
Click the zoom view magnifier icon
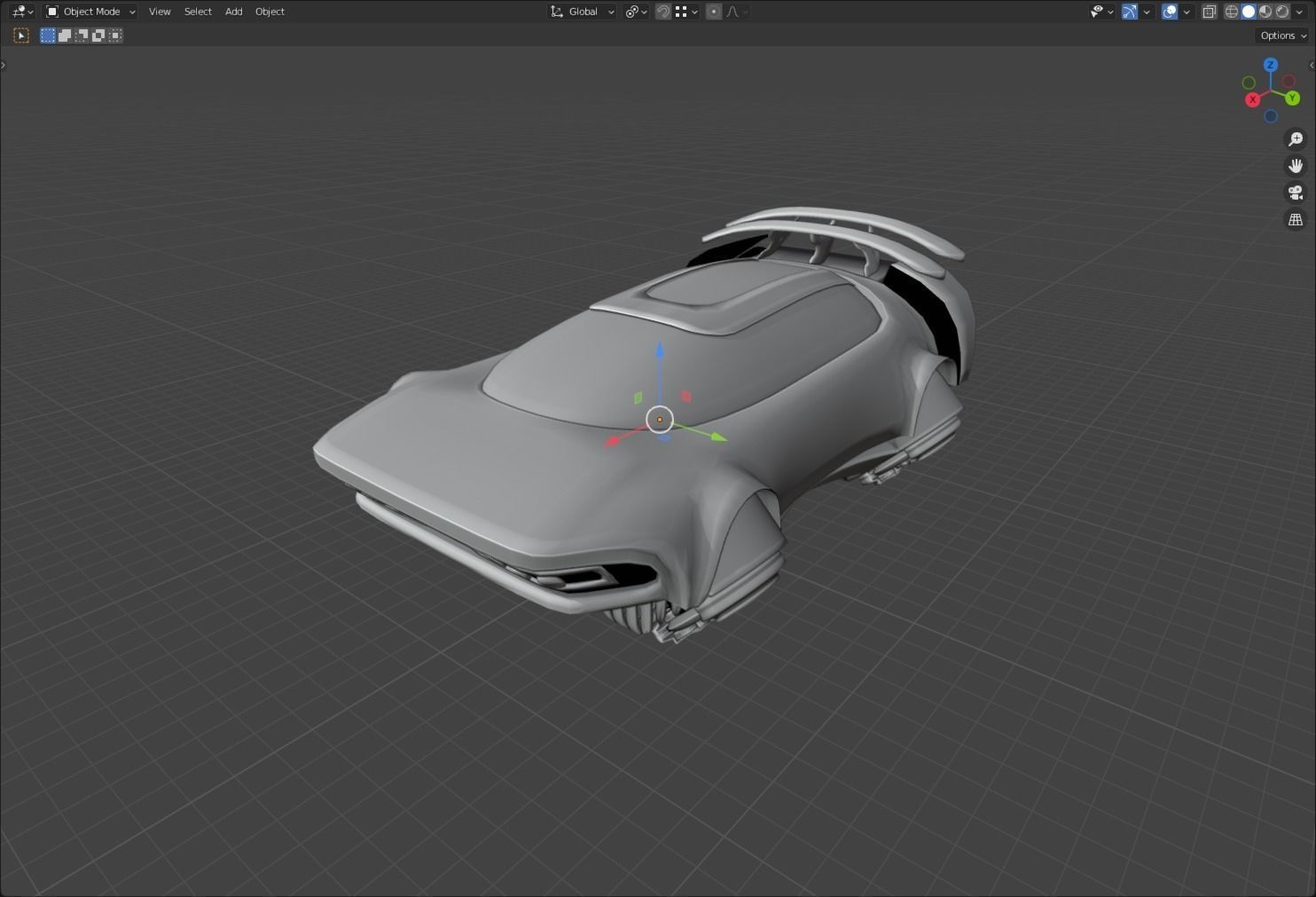(1296, 139)
